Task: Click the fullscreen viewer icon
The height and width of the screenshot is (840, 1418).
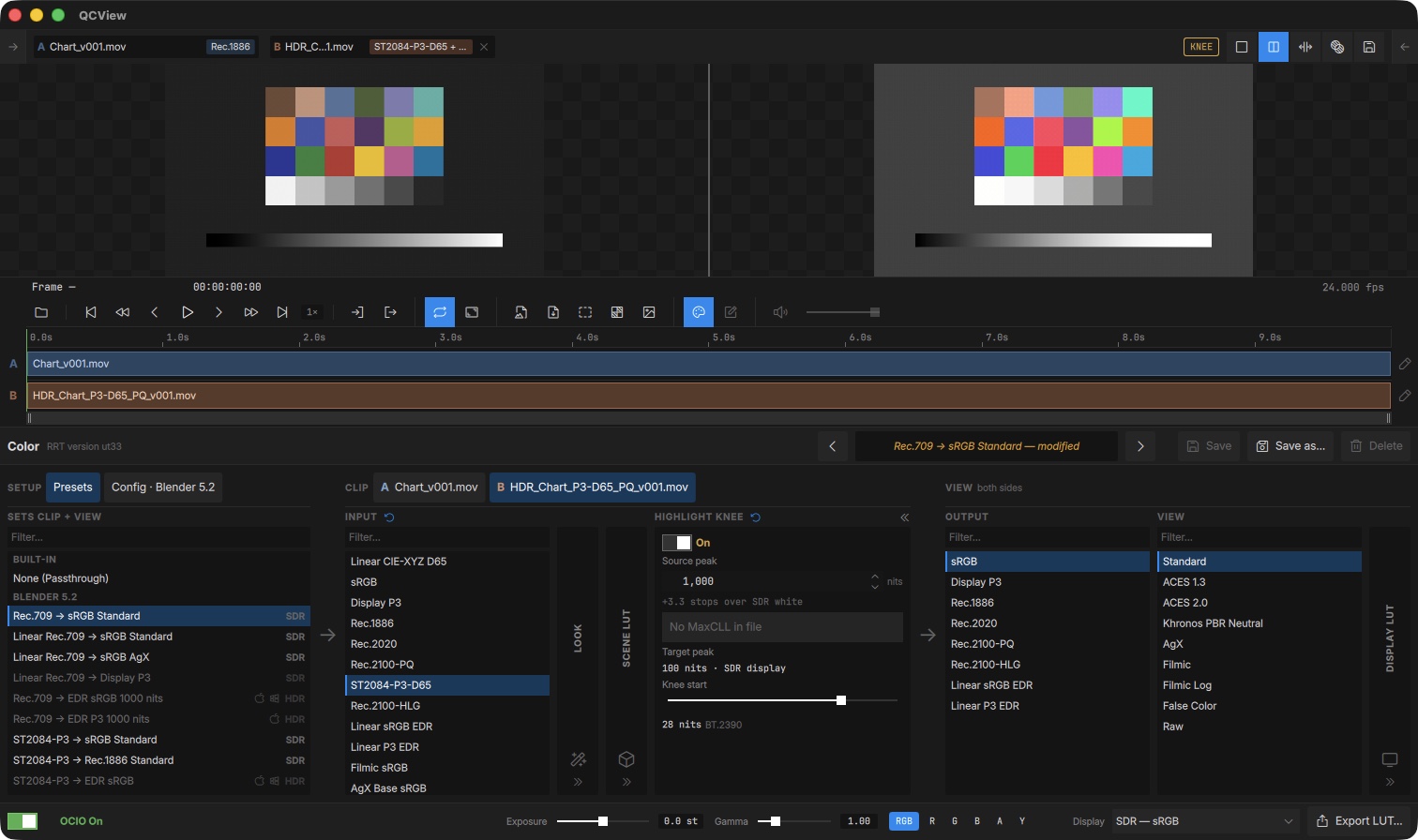Action: click(x=472, y=312)
